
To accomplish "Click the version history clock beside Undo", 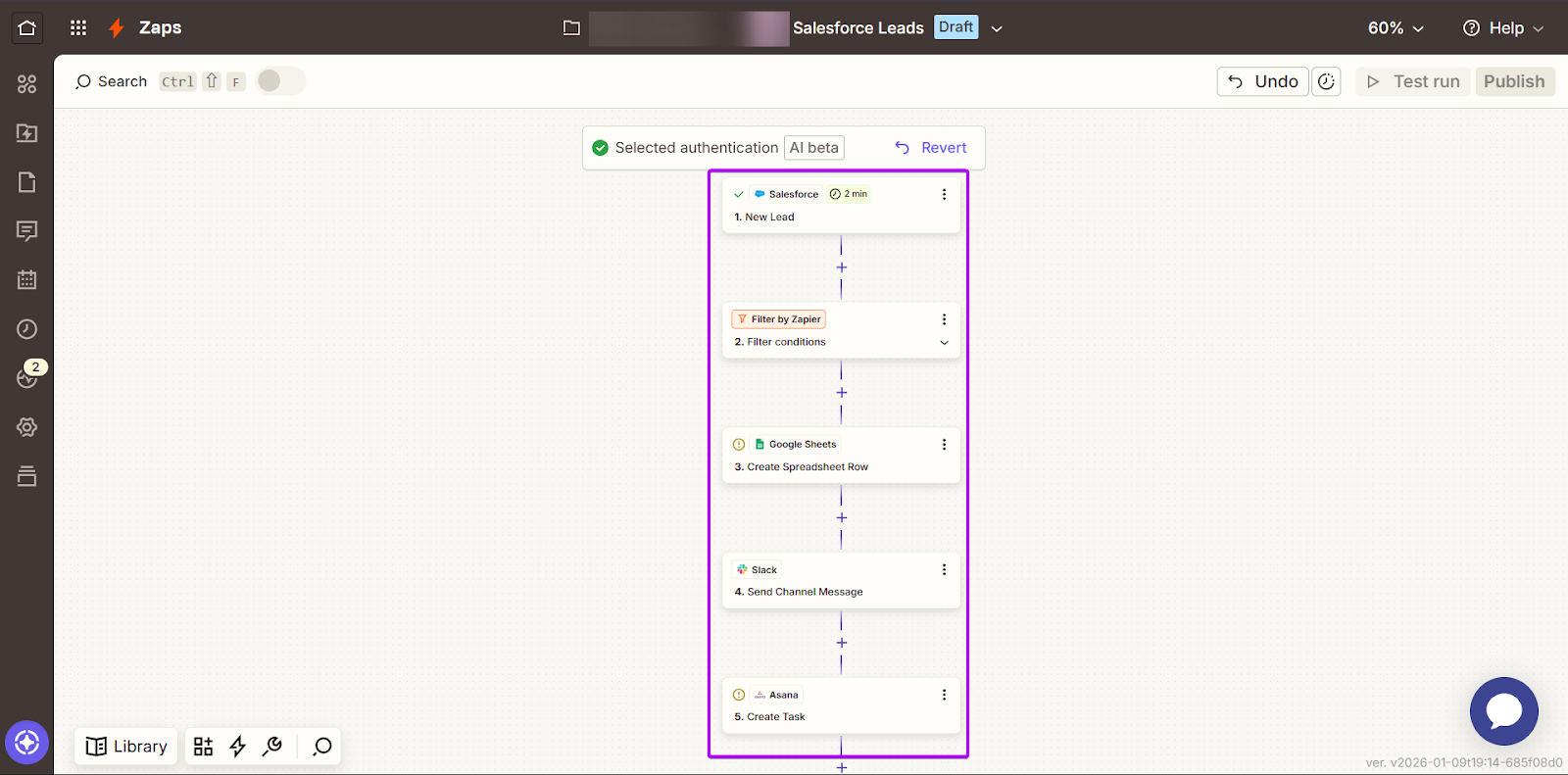I will click(x=1326, y=81).
